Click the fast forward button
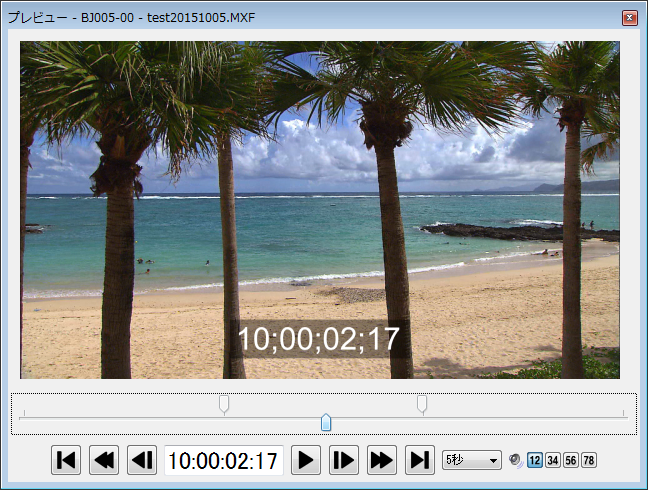This screenshot has height=490, width=648. pos(382,460)
